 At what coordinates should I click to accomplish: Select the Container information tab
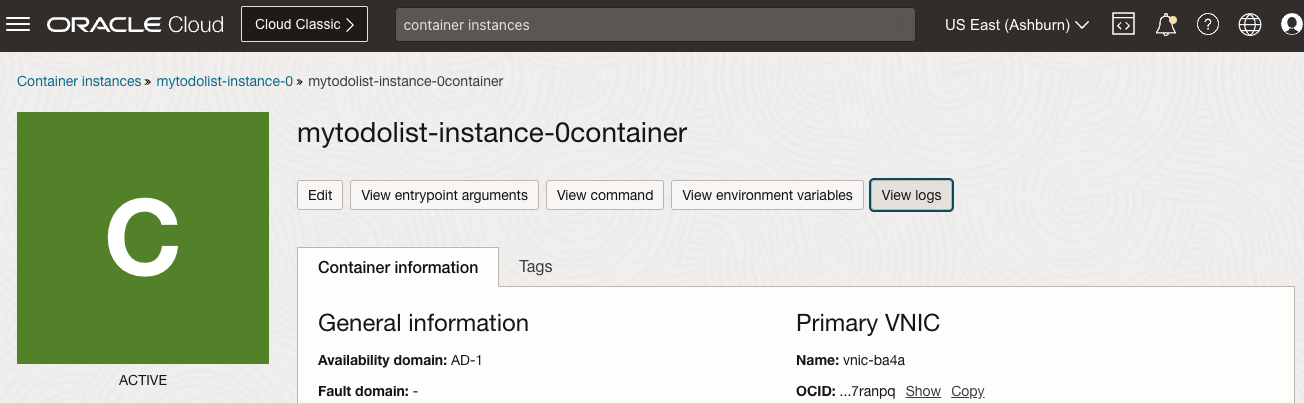[x=398, y=267]
